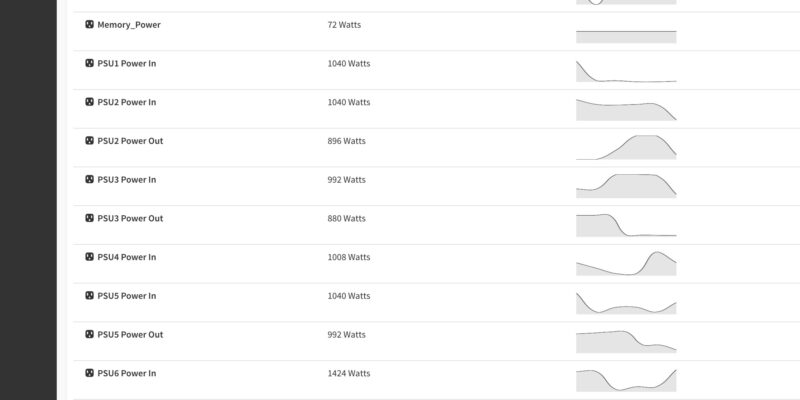
Task: Open the Memory_Power sensor label
Action: [129, 24]
